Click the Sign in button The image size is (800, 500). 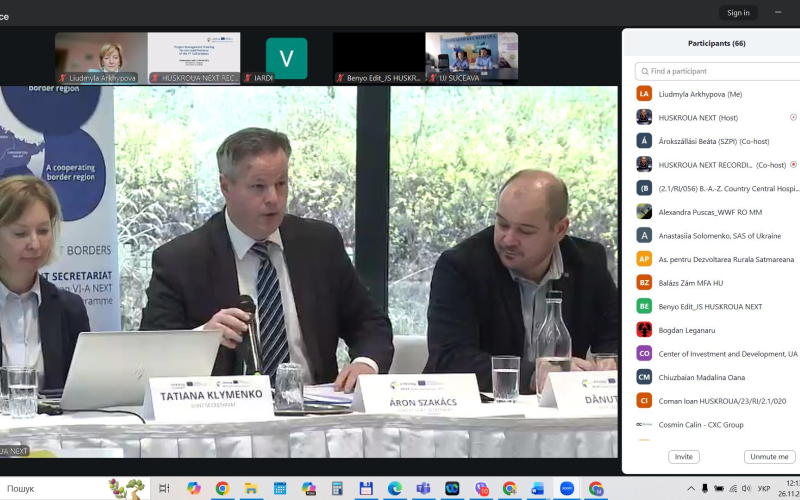[x=738, y=13]
